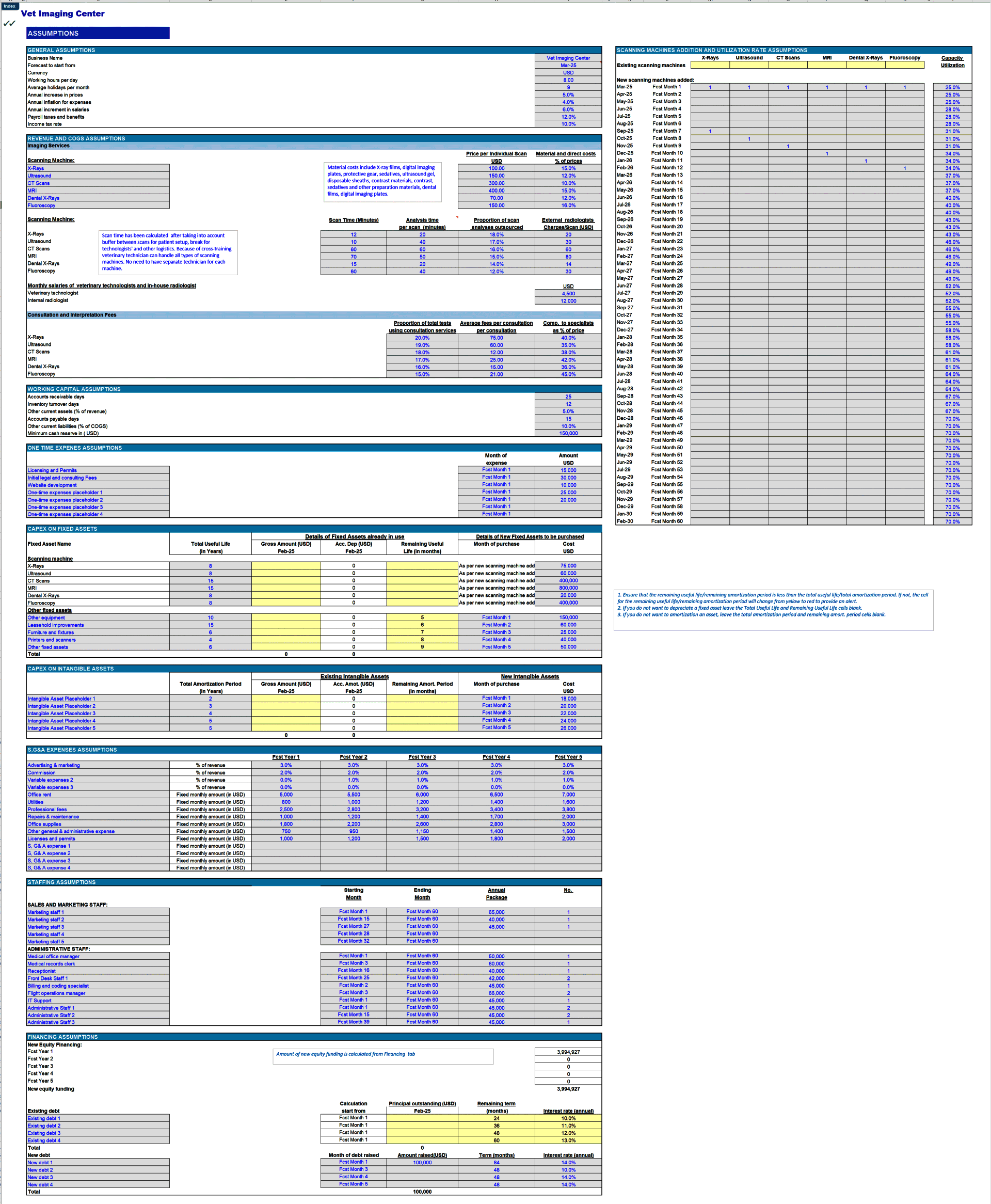
Task: Select the 'Leasehold improvements' asset label
Action: 98,625
